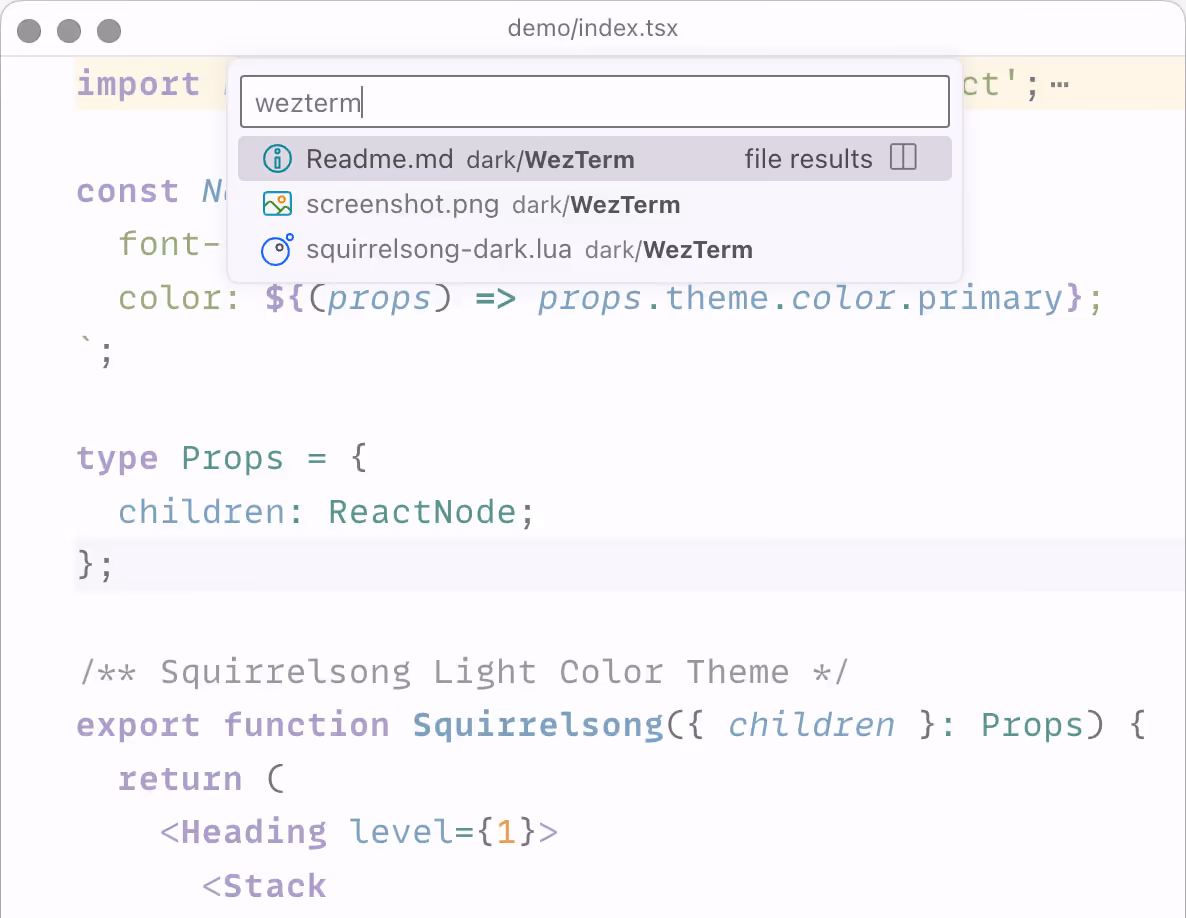The width and height of the screenshot is (1186, 918).
Task: Click the Stack component tag
Action: [277, 885]
